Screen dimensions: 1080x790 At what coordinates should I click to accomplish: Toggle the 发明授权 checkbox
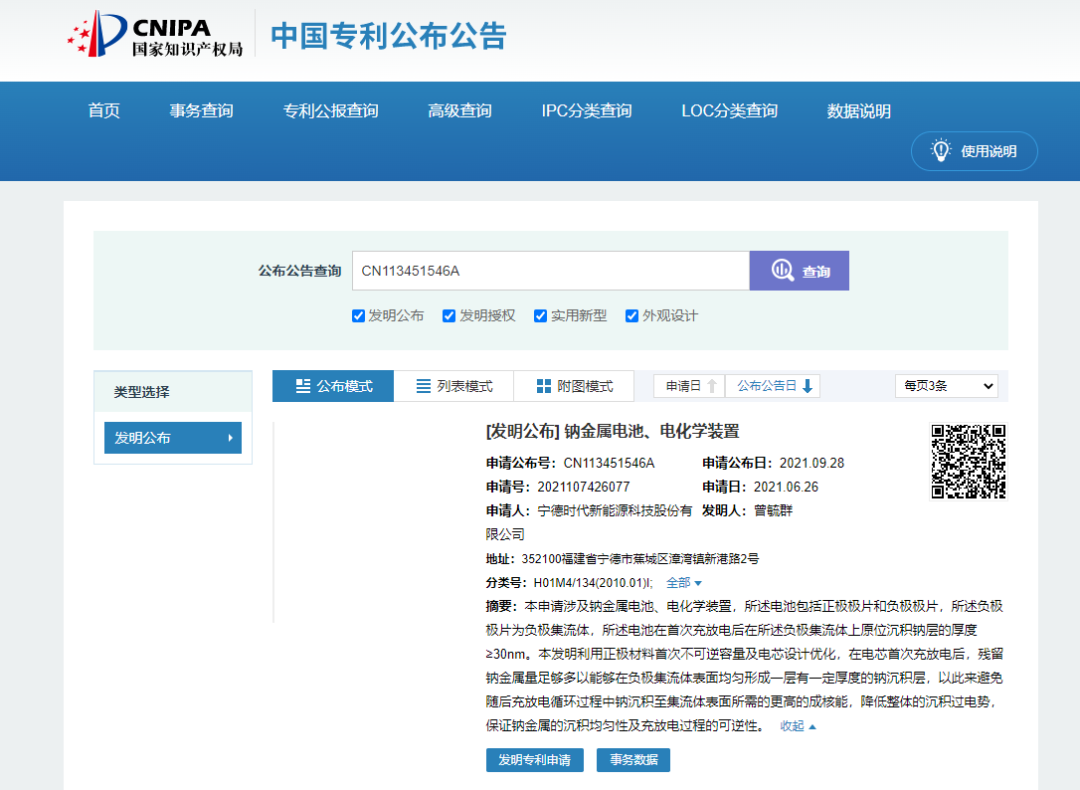tap(449, 316)
